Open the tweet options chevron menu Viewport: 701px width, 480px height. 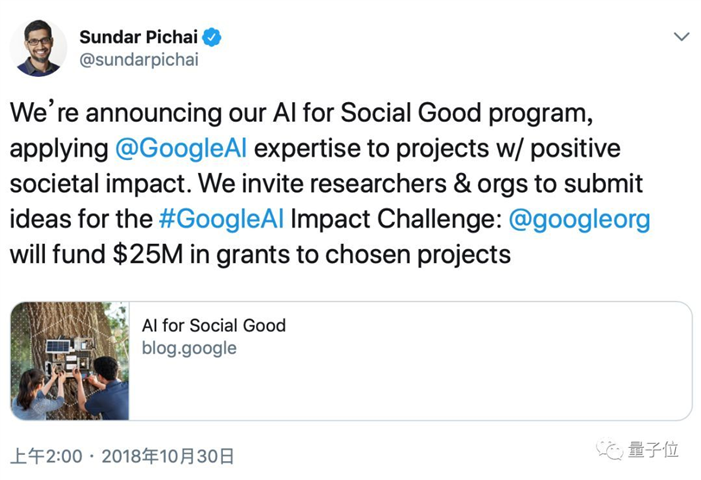click(x=681, y=38)
